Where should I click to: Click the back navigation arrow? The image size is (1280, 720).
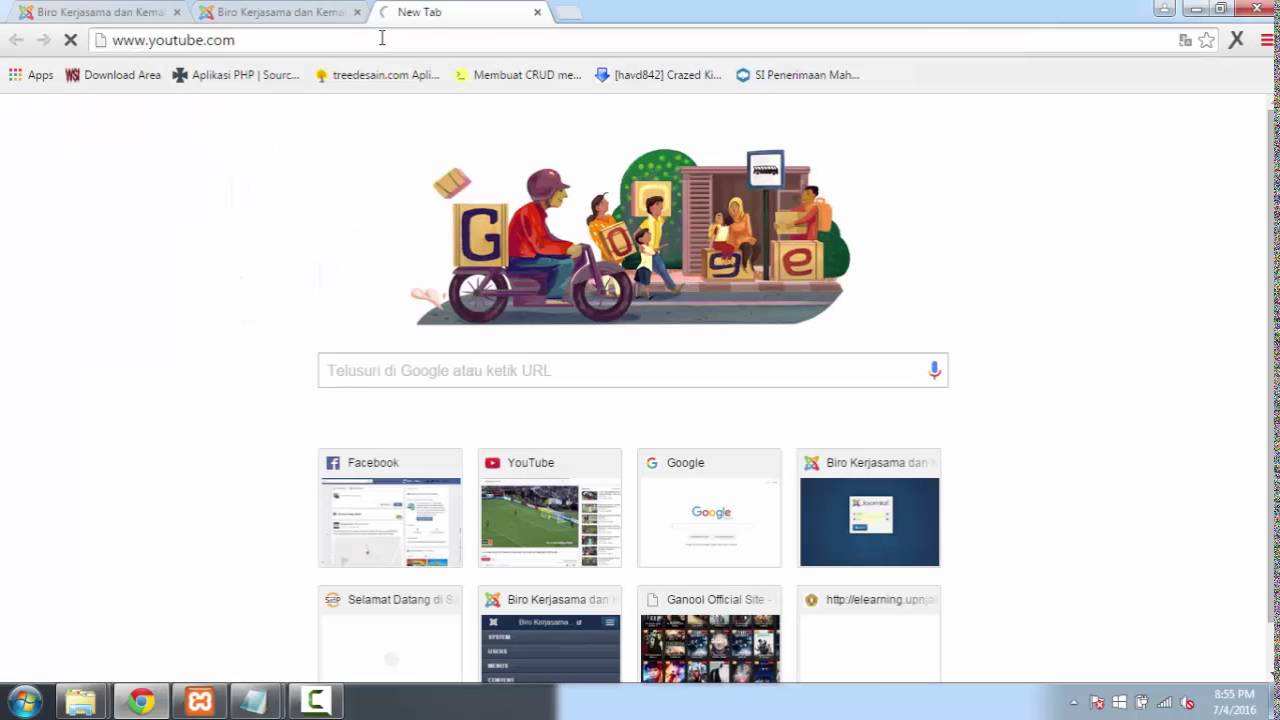16,40
